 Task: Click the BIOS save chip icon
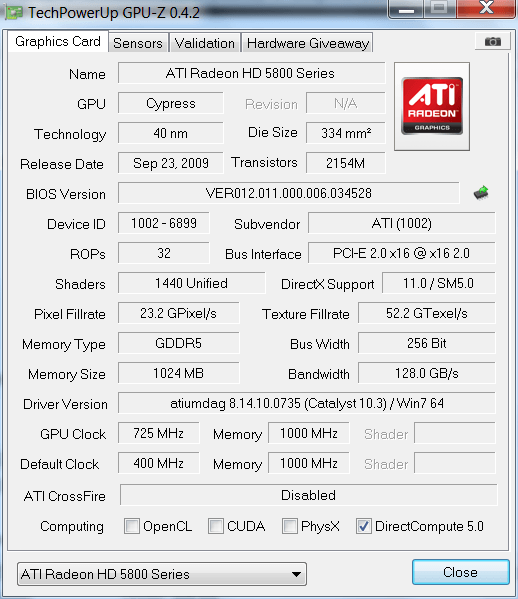pyautogui.click(x=481, y=193)
